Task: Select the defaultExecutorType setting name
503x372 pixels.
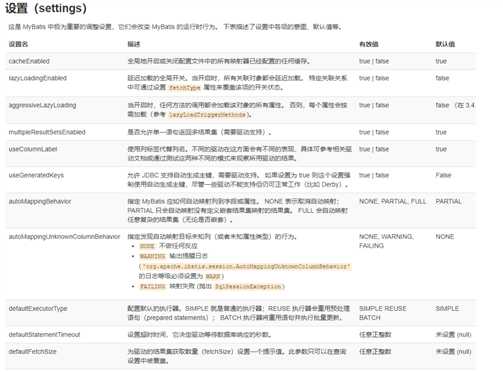Action: point(38,308)
